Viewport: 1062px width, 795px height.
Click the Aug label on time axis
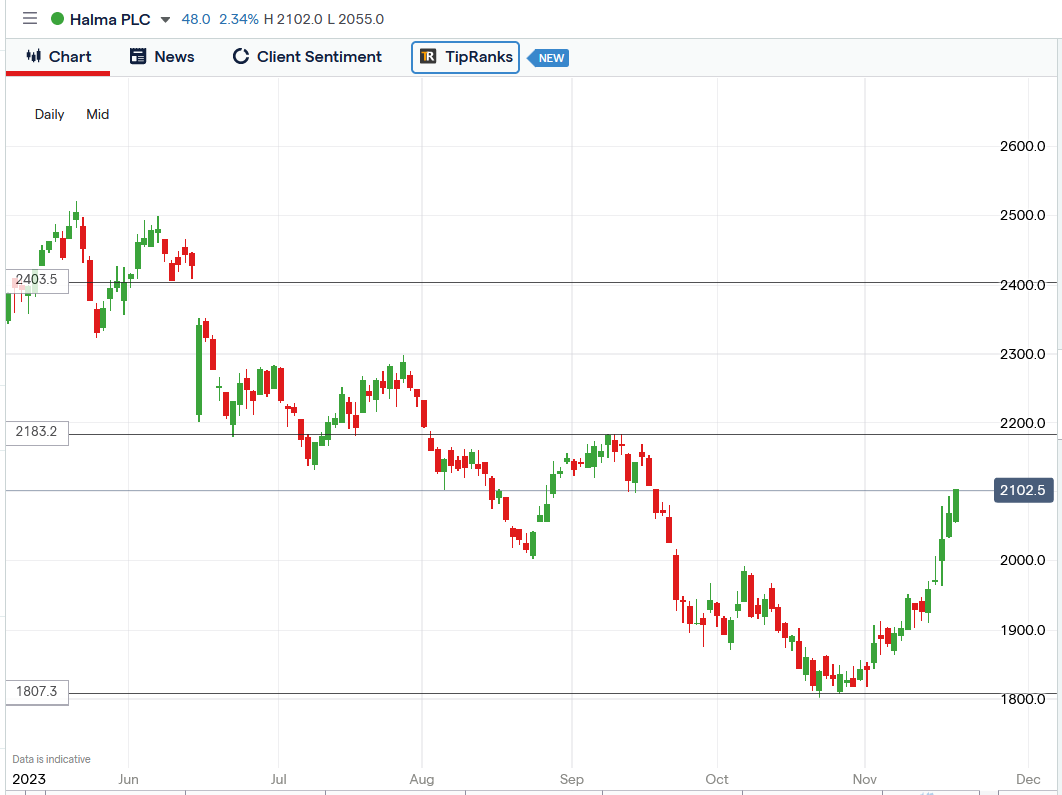click(422, 779)
